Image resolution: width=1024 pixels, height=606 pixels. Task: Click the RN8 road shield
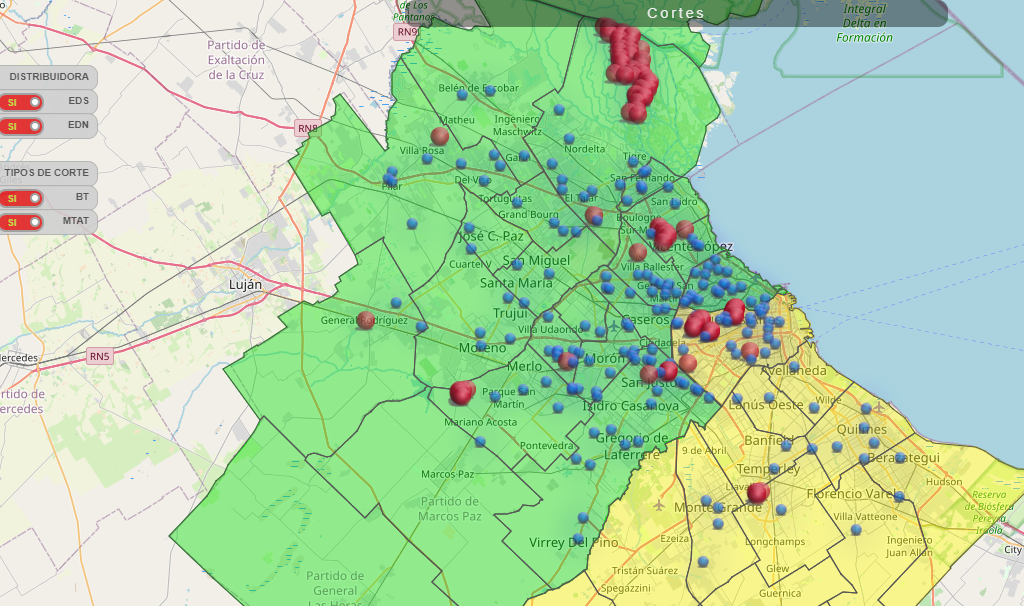coord(307,128)
